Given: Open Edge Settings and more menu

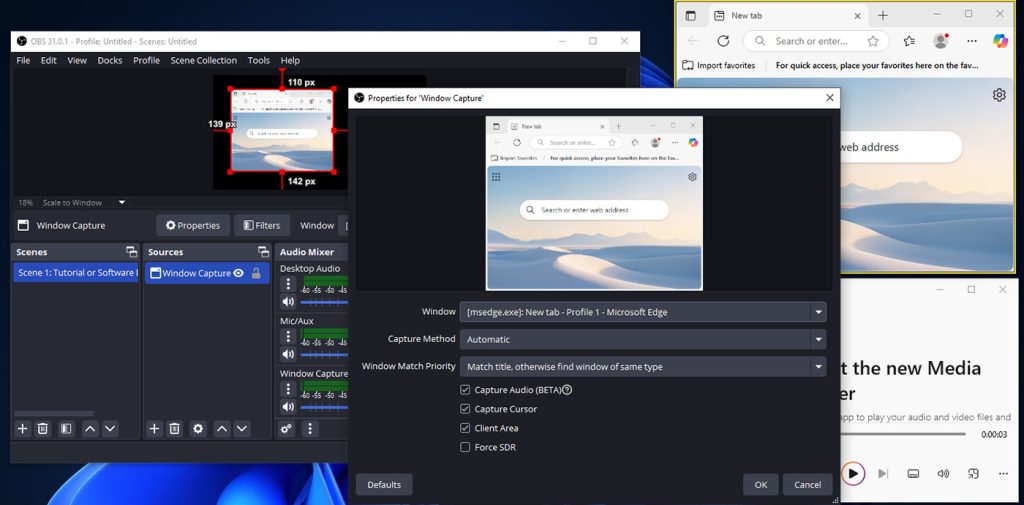Looking at the screenshot, I should [972, 41].
